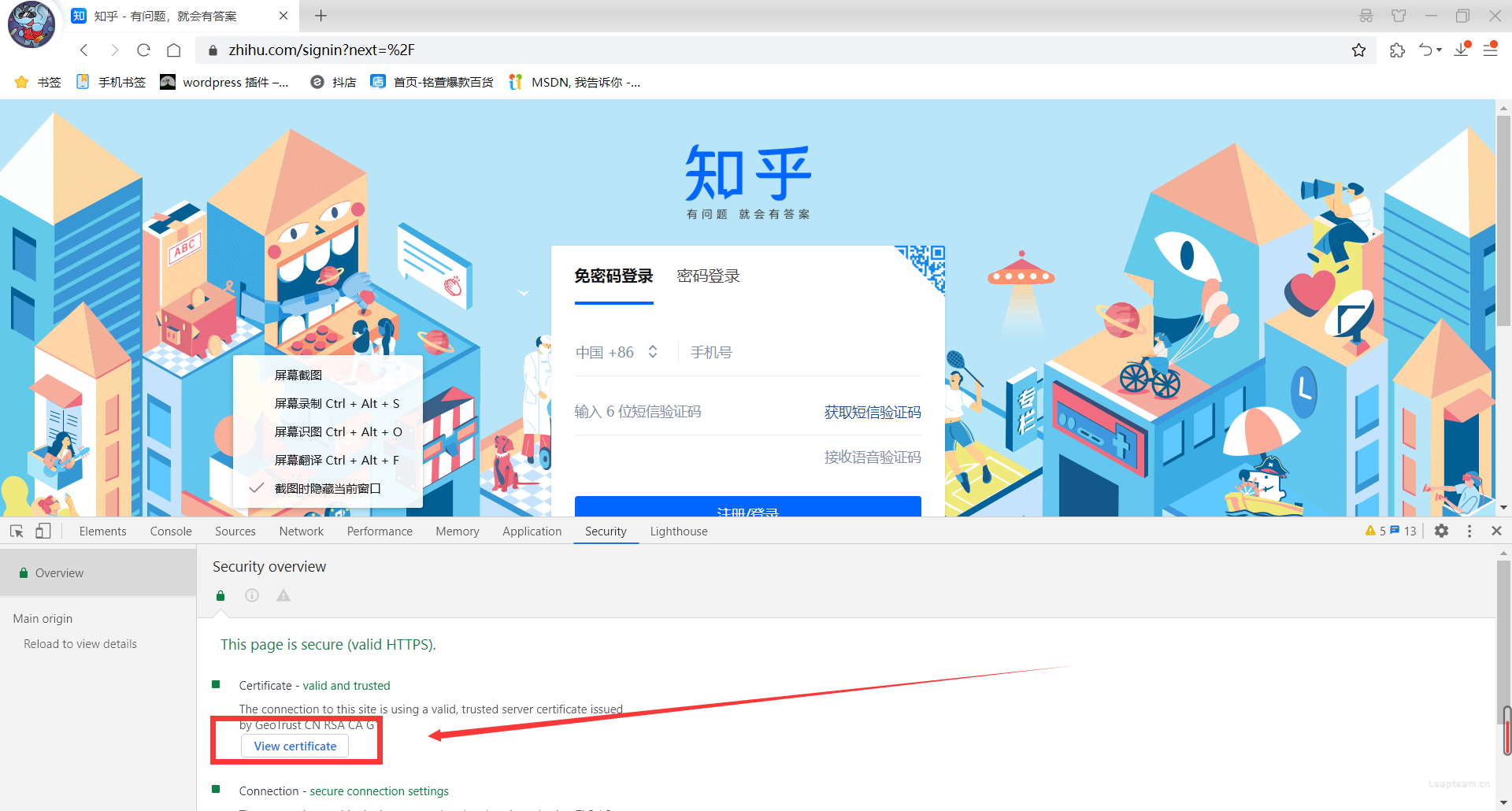Viewport: 1512px width, 811px height.
Task: Reload the page with the refresh icon
Action: pos(143,50)
